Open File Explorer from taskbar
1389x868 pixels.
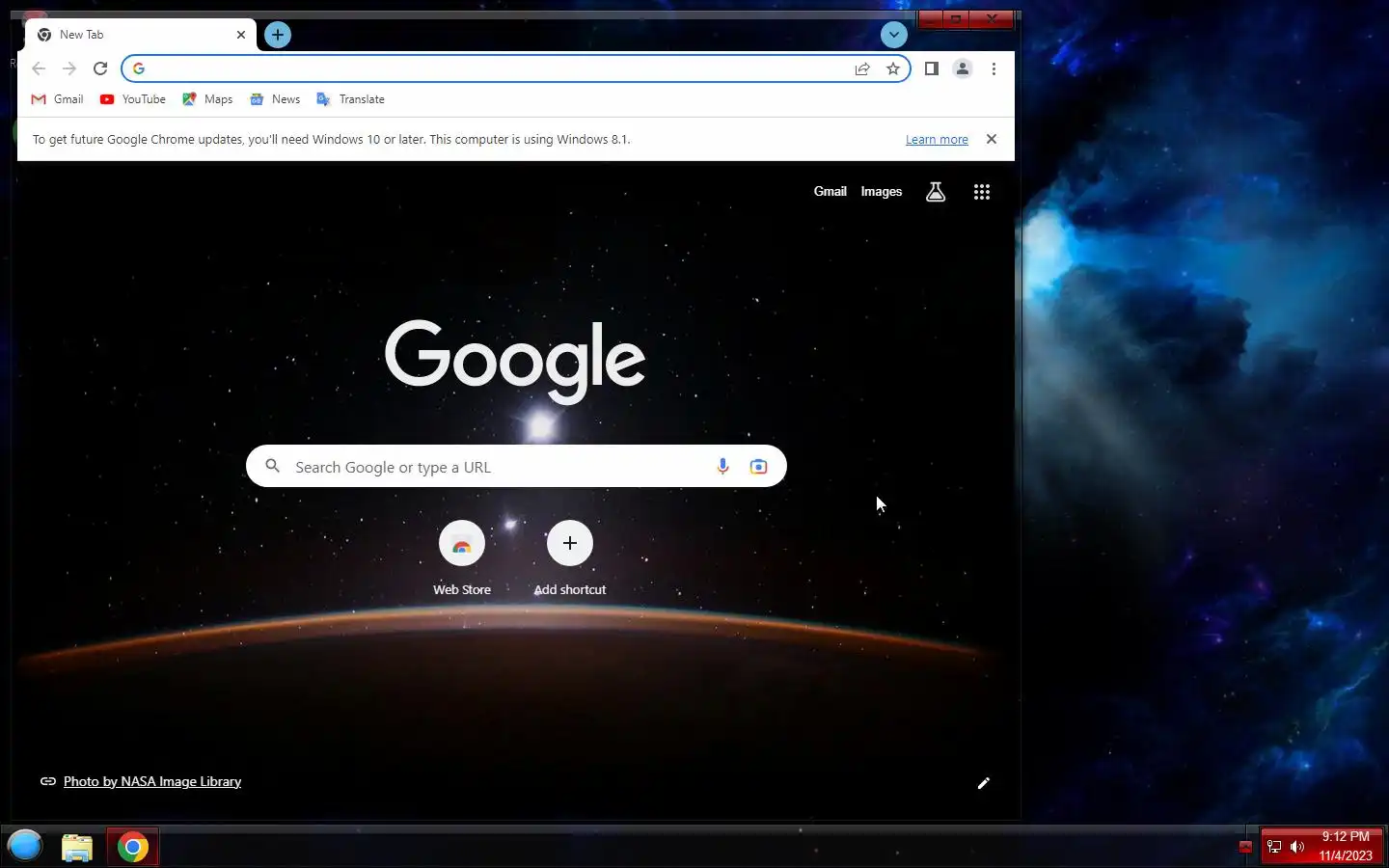77,847
